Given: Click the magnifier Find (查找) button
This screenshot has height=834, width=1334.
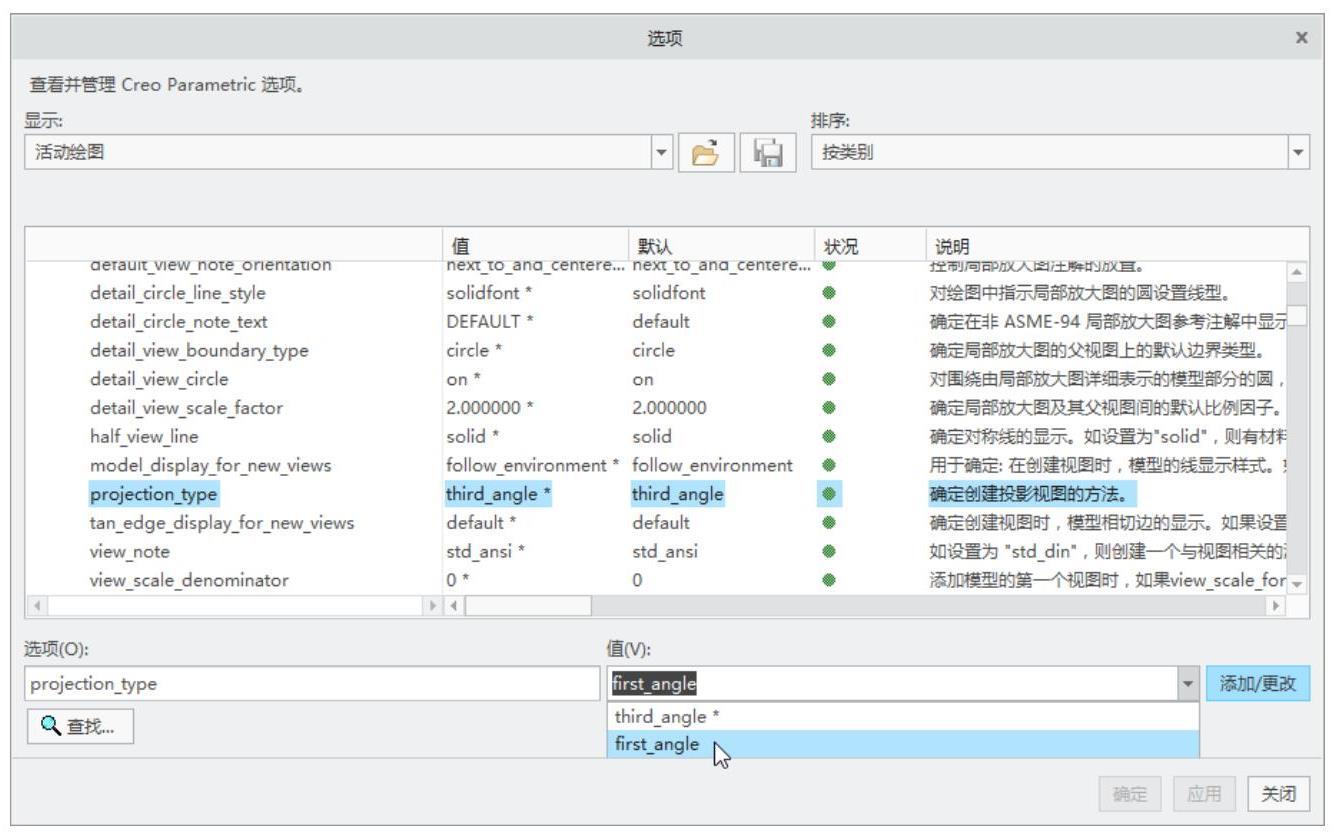Looking at the screenshot, I should coord(79,727).
